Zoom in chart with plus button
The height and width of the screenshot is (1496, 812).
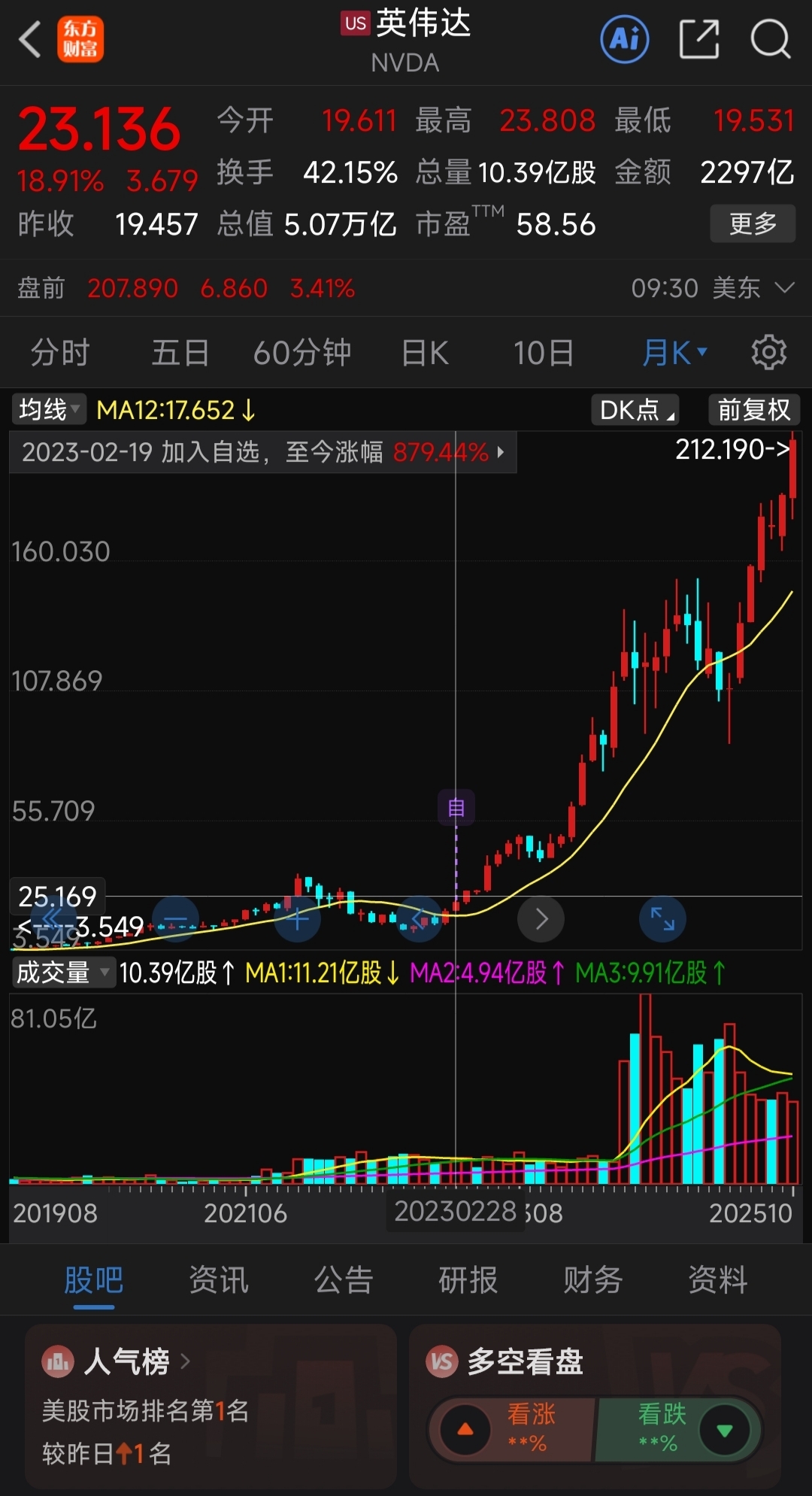click(298, 919)
